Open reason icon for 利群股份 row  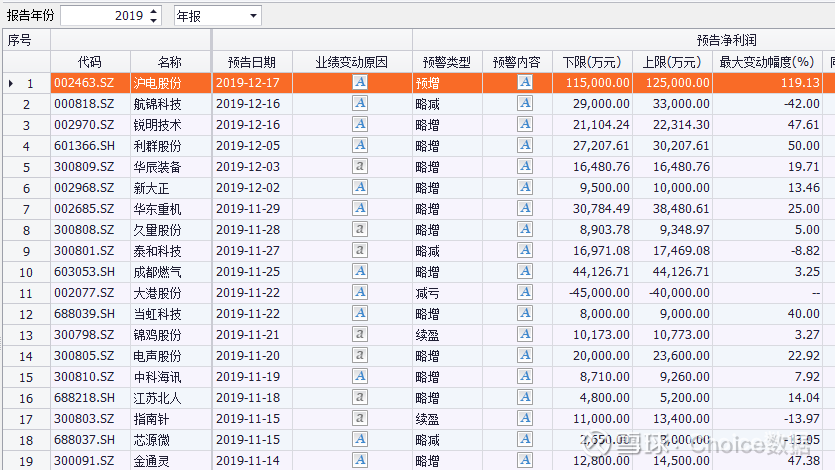tap(360, 145)
